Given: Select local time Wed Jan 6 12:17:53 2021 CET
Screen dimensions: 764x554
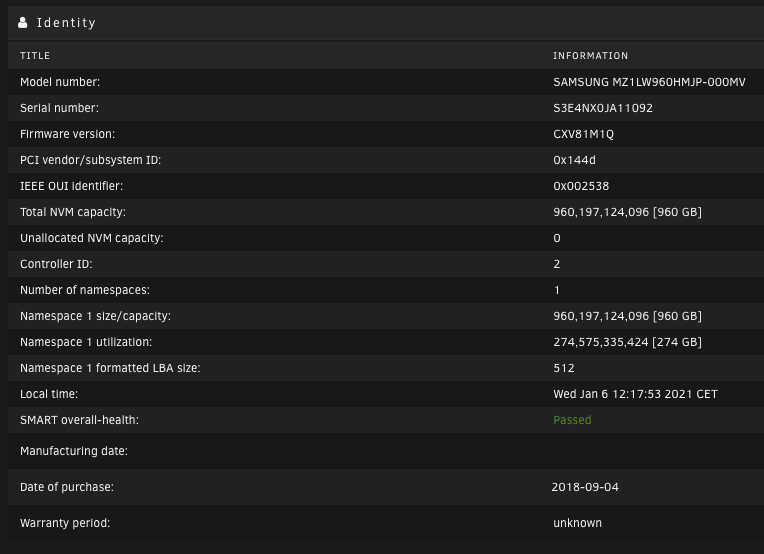Looking at the screenshot, I should 635,394.
